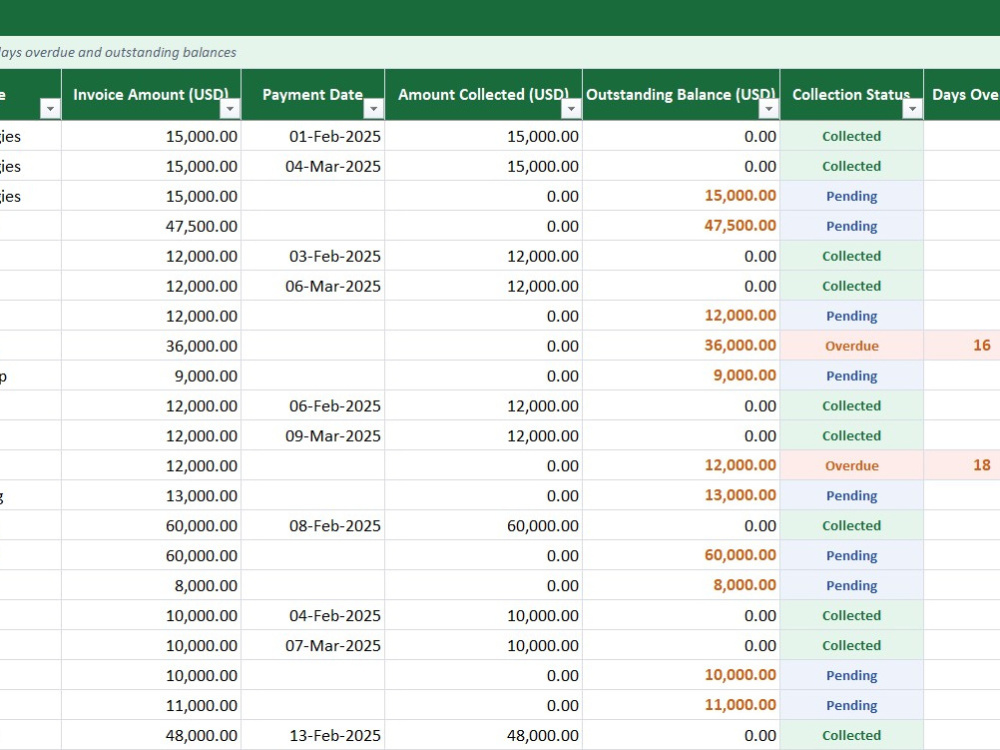
Task: Select payment date cell 07-Mar-2025
Action: pos(313,646)
